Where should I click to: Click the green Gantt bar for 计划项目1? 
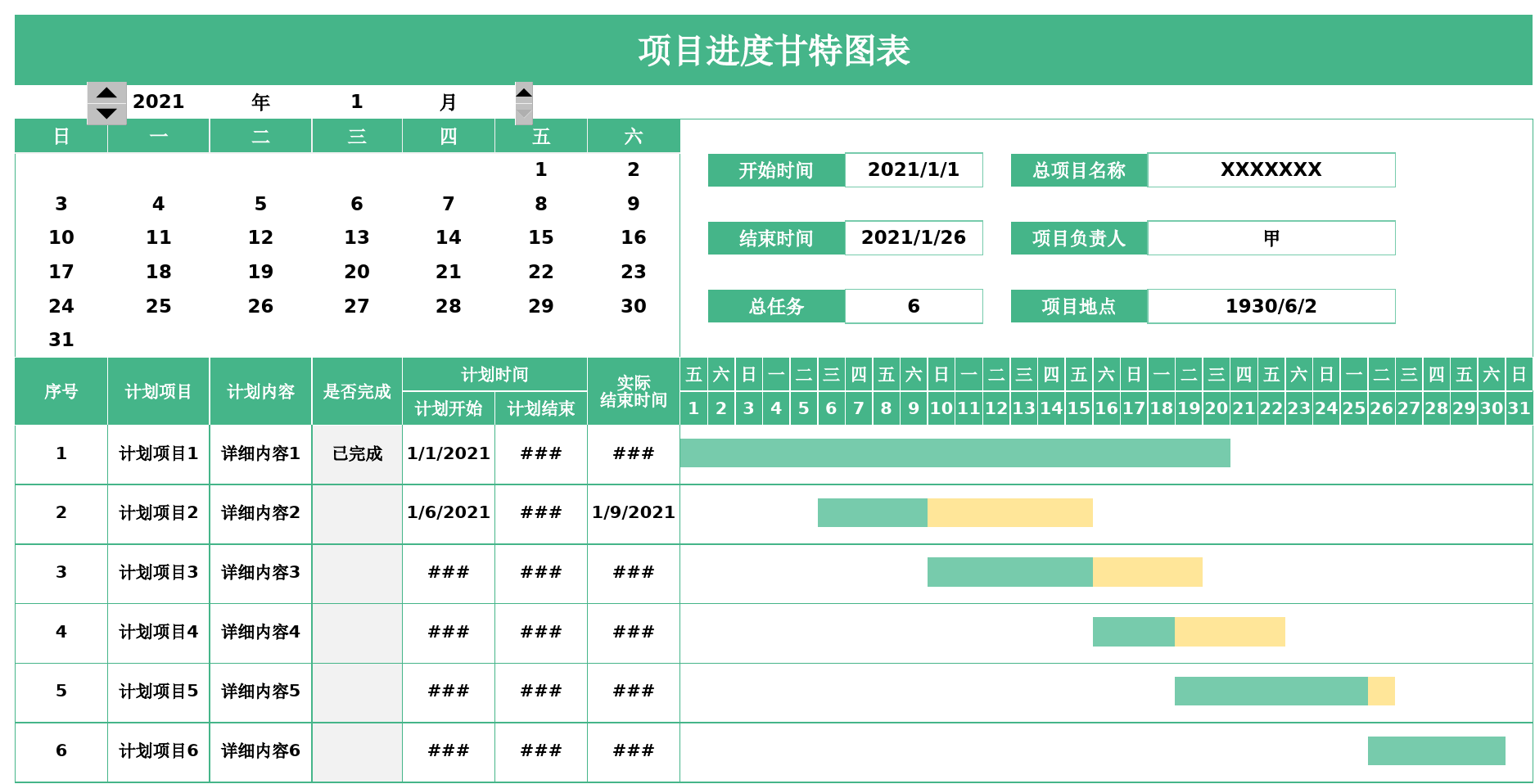coord(955,453)
